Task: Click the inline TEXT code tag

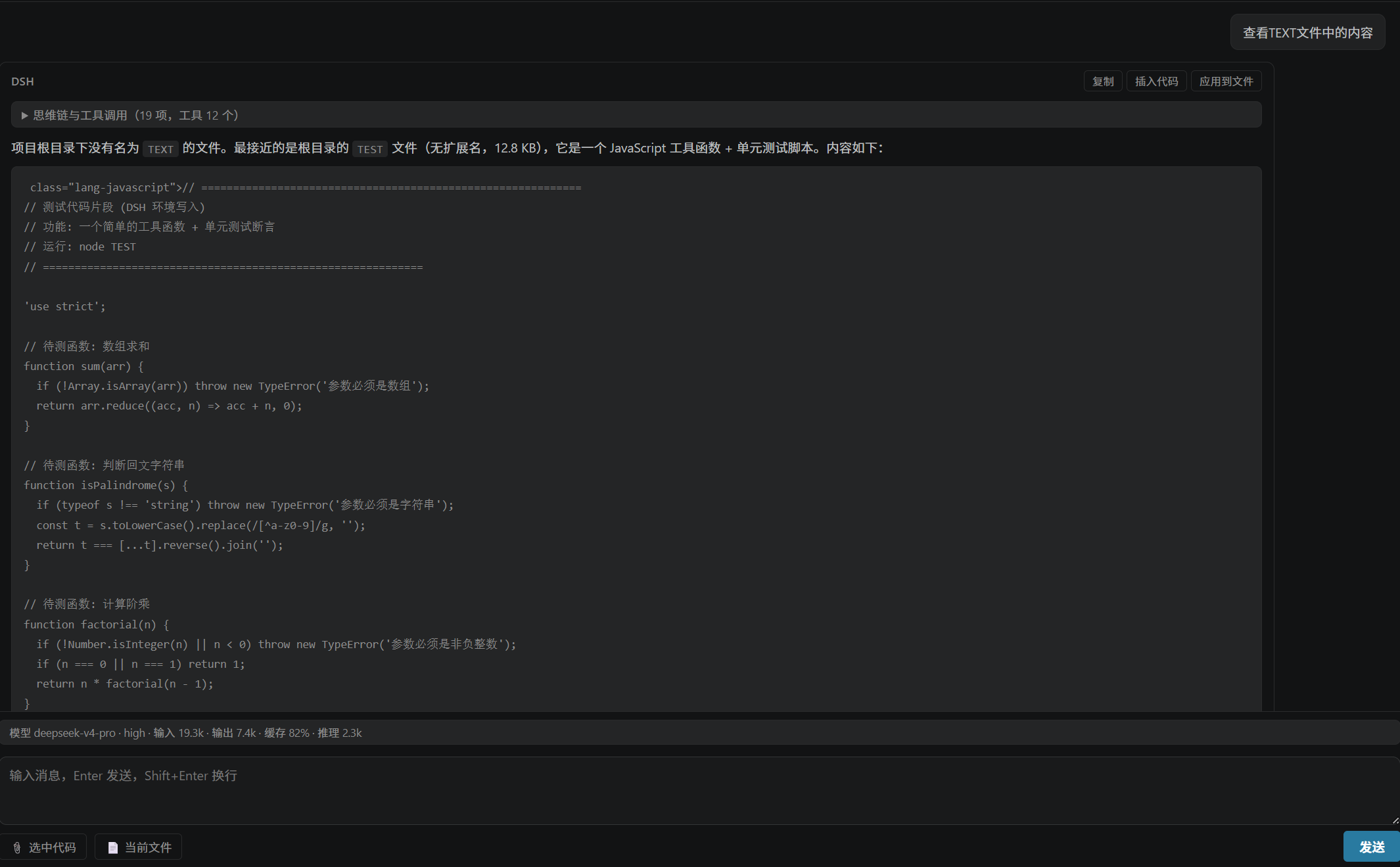Action: tap(160, 149)
